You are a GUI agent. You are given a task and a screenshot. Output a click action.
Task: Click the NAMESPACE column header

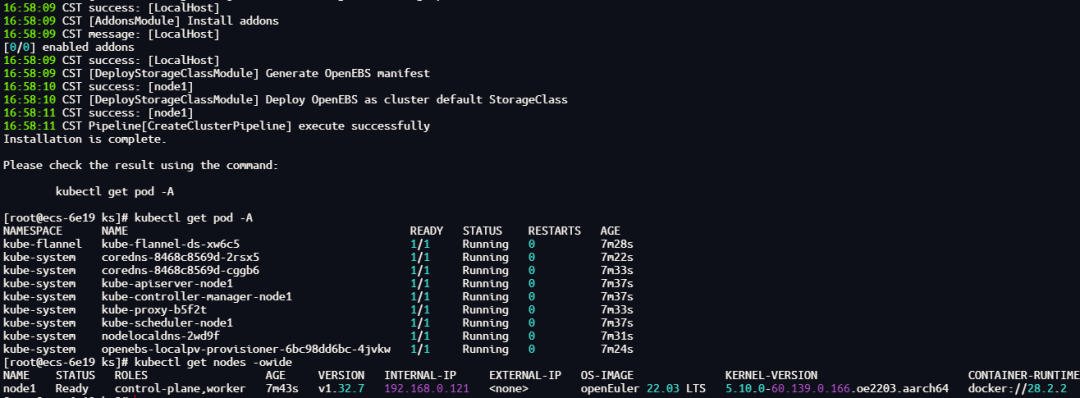point(33,231)
